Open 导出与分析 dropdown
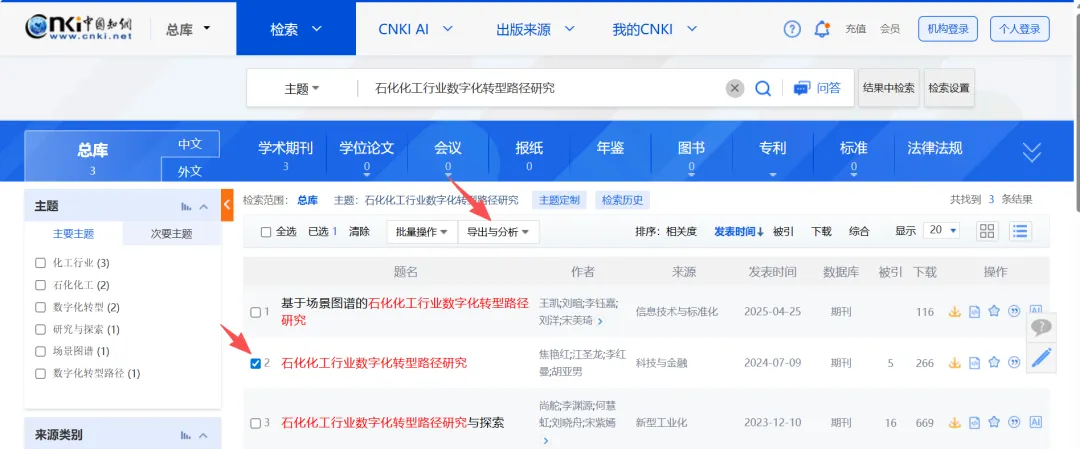1080x449 pixels. [x=498, y=232]
